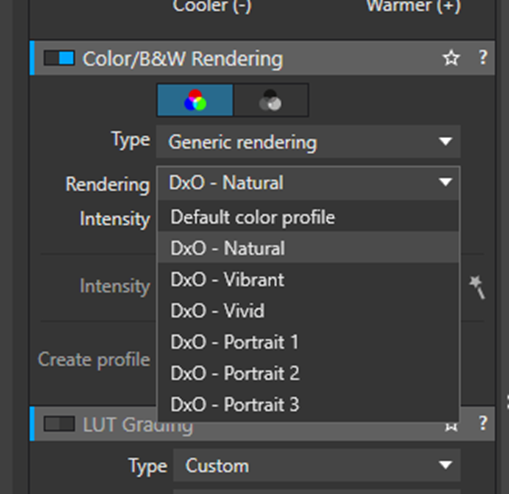The width and height of the screenshot is (509, 494).
Task: Choose Default color profile from list
Action: [308, 217]
